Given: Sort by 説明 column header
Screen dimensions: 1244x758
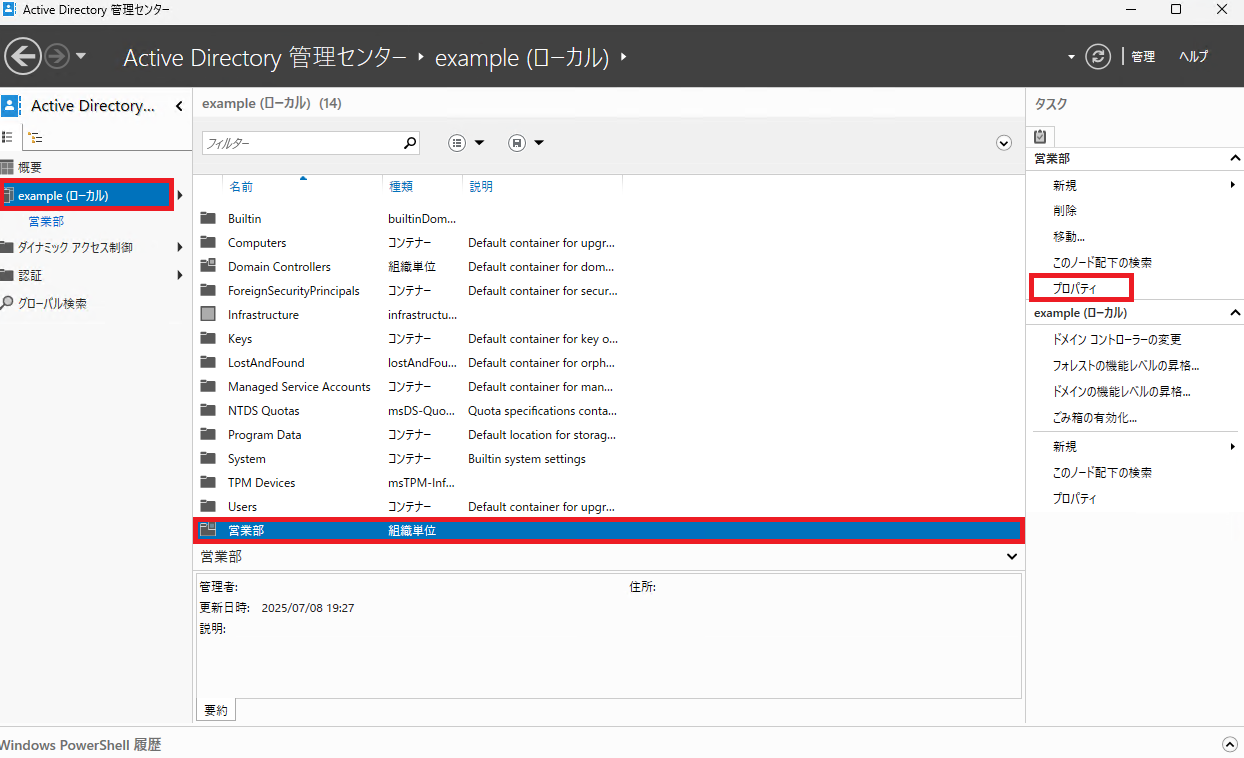Looking at the screenshot, I should [x=481, y=186].
